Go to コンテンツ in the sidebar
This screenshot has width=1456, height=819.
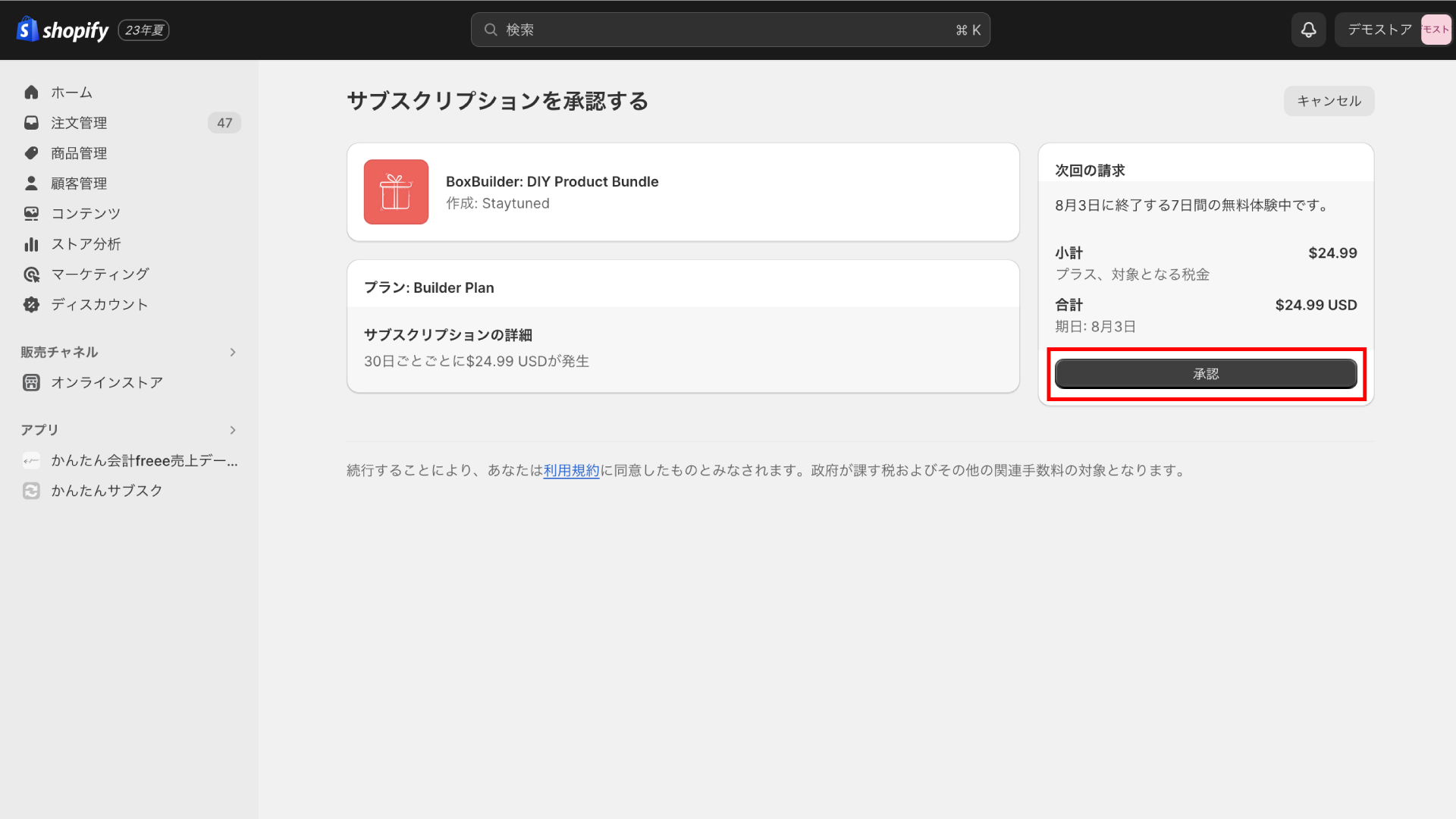[86, 214]
